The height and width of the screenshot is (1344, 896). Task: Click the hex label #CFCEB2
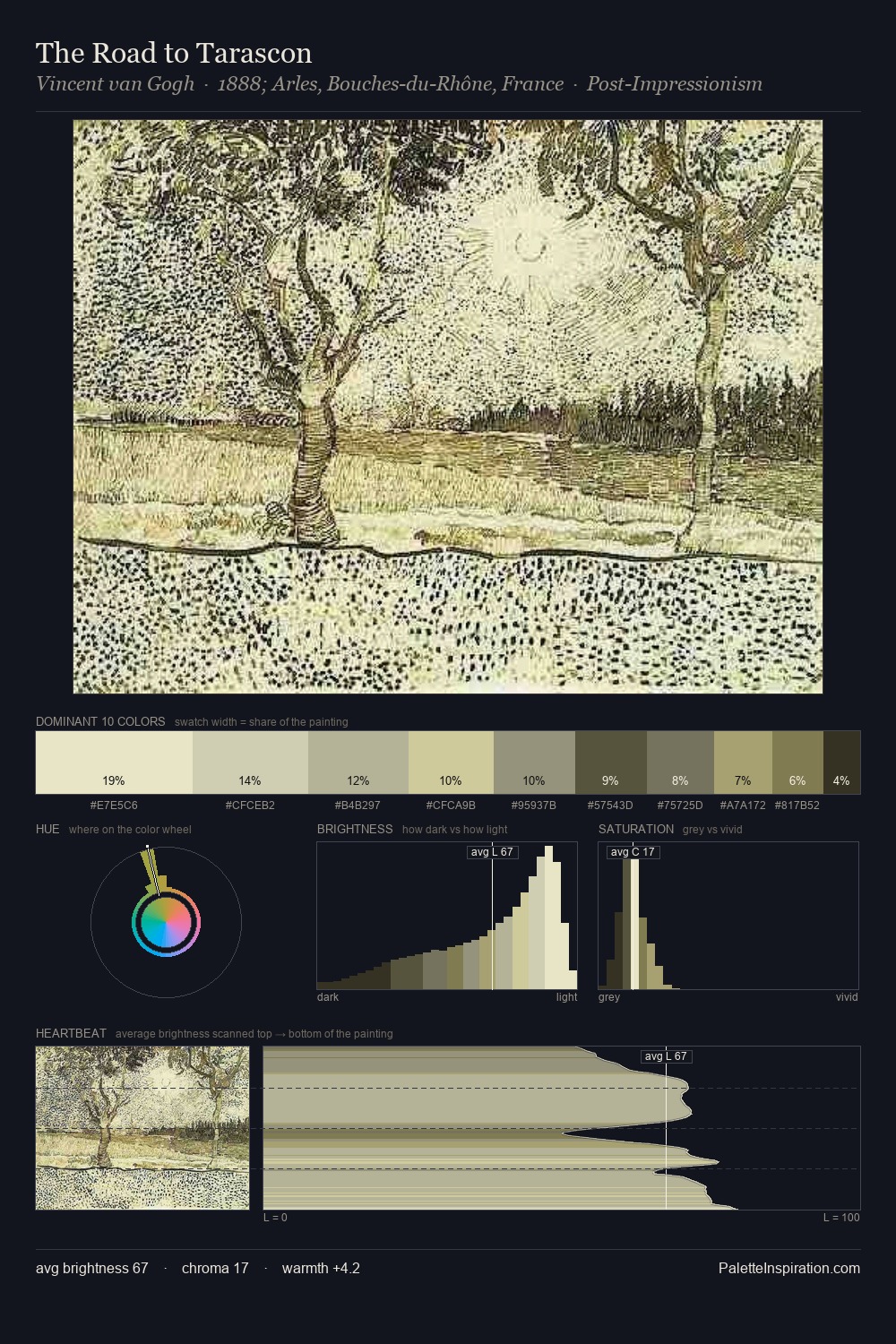click(250, 806)
